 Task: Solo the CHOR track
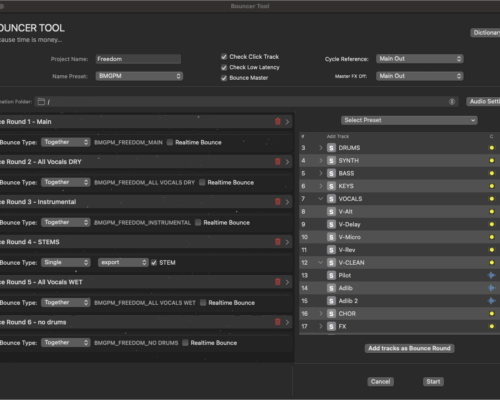point(331,314)
